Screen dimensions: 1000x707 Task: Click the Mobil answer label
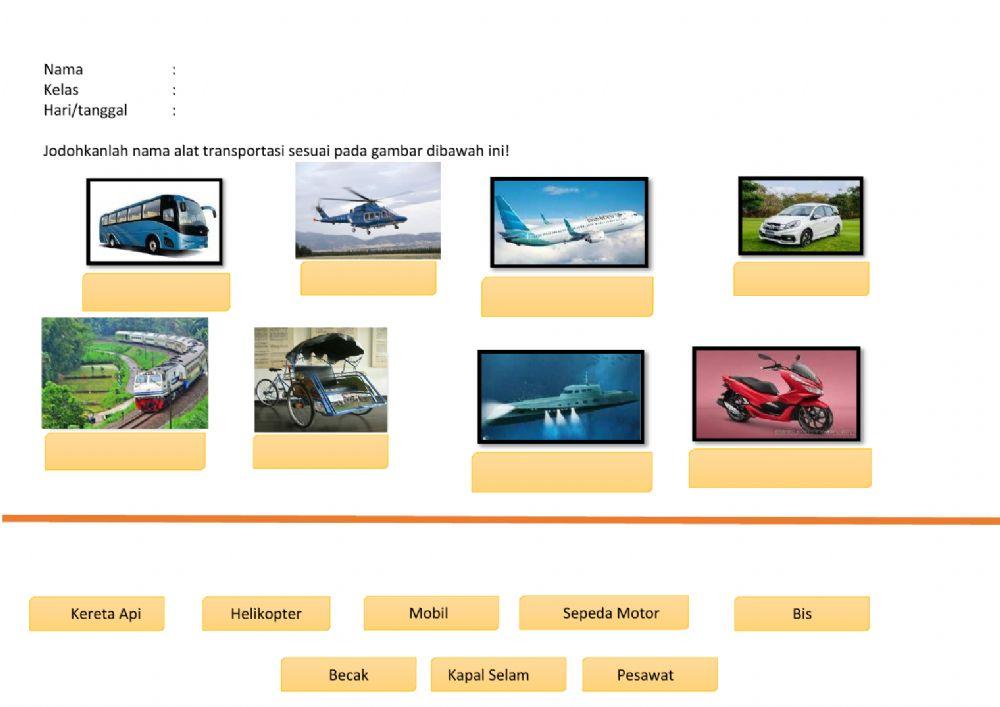pyautogui.click(x=430, y=613)
